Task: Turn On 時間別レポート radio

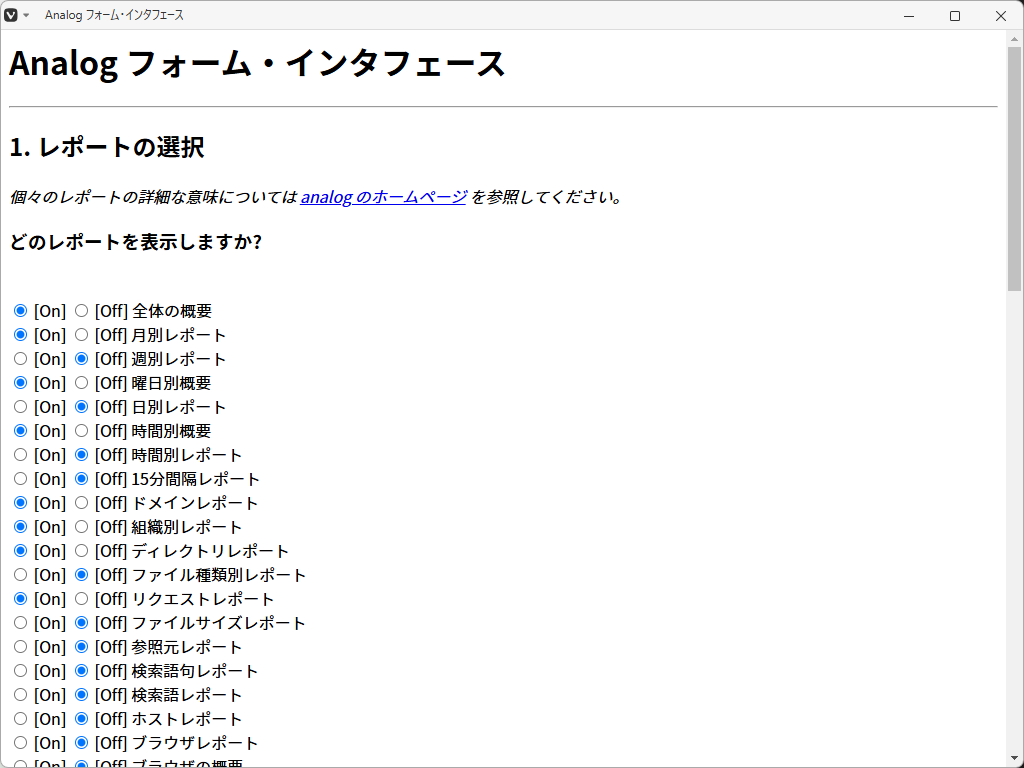Action: pos(20,455)
